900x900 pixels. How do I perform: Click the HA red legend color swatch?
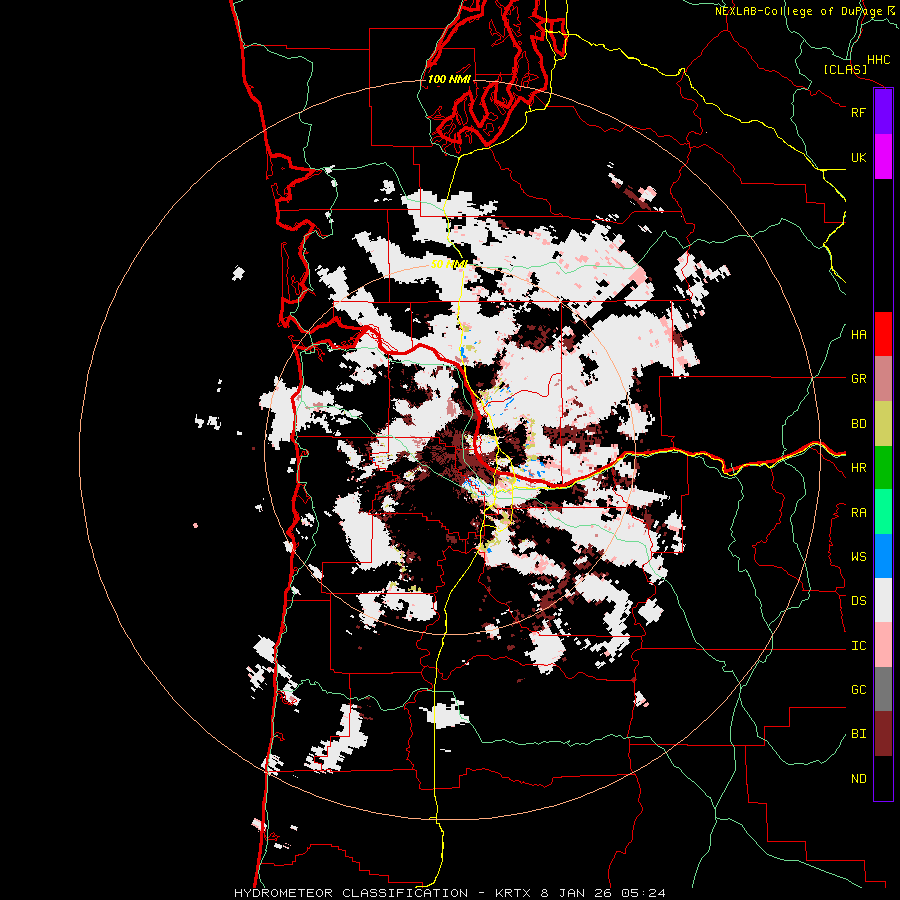point(883,334)
